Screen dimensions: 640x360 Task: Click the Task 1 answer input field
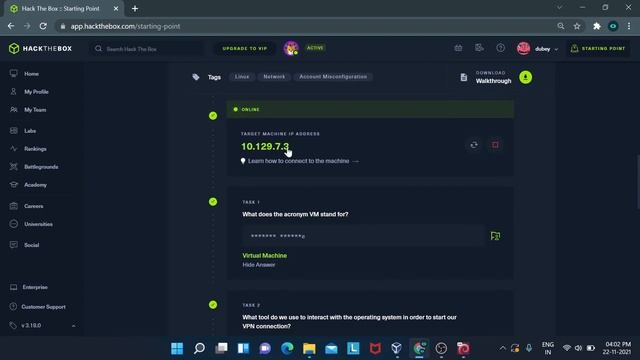363,236
